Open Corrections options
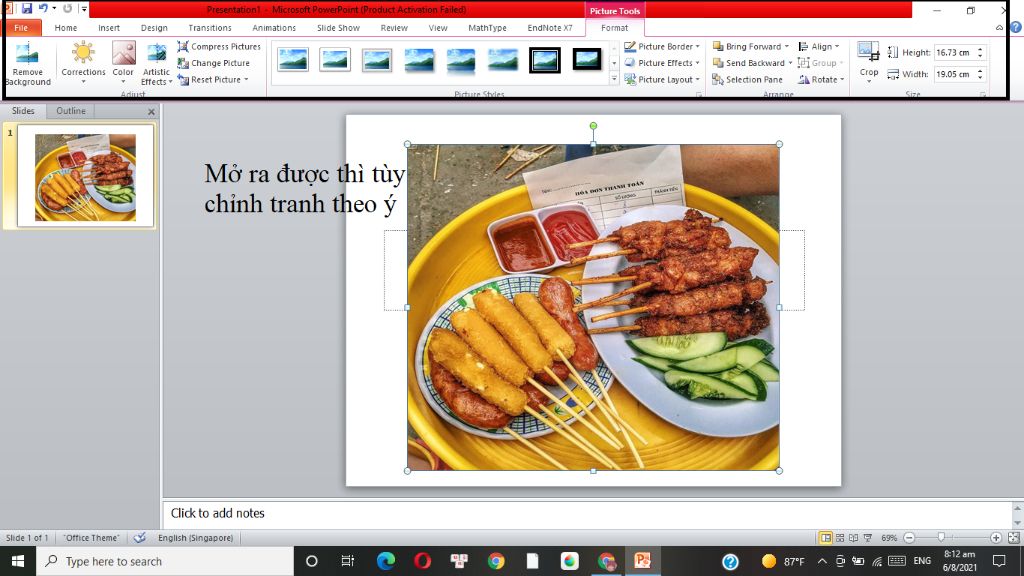Viewport: 1024px width, 576px height. point(83,63)
